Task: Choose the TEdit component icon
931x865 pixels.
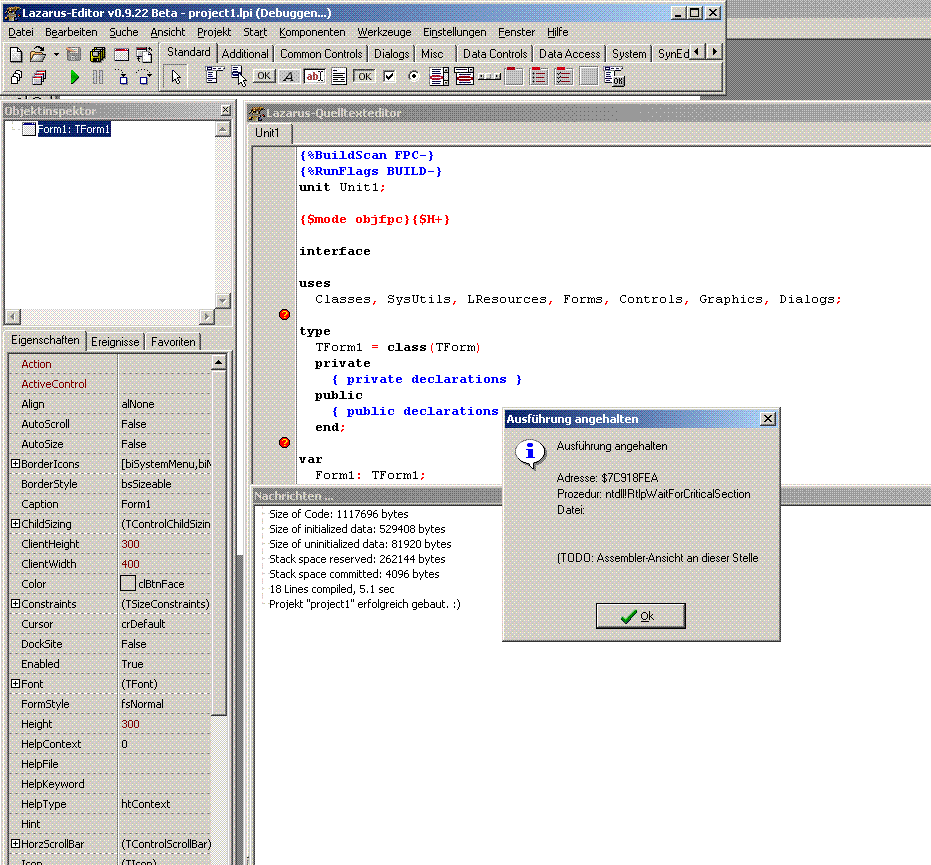Action: [x=314, y=76]
